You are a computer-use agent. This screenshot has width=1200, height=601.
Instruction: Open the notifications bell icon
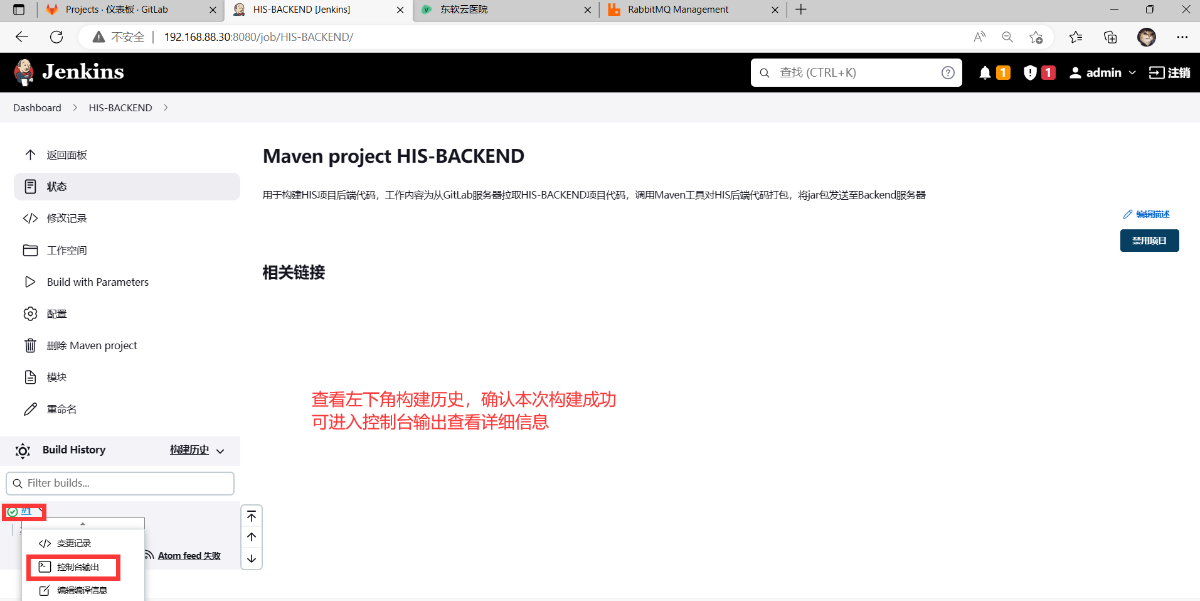985,73
